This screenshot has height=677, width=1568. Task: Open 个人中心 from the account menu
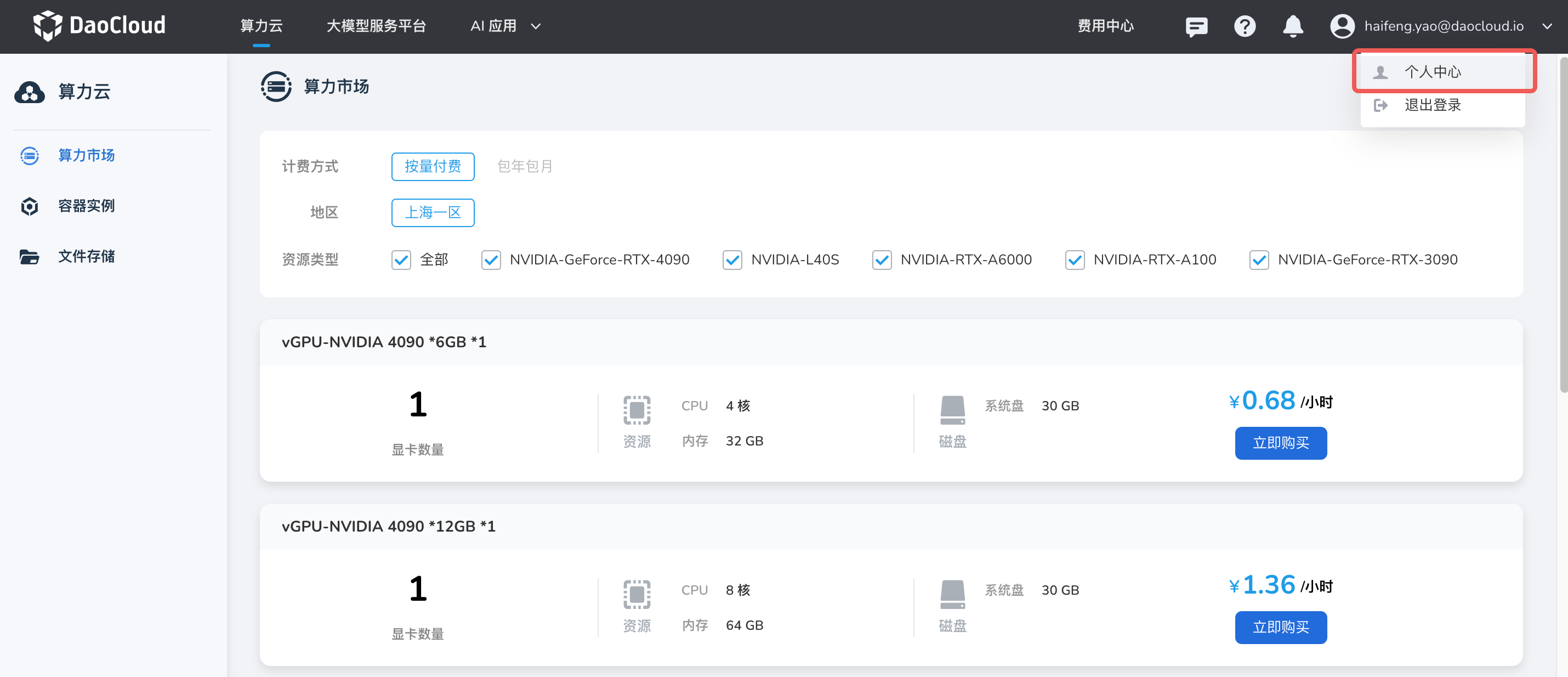pyautogui.click(x=1431, y=72)
